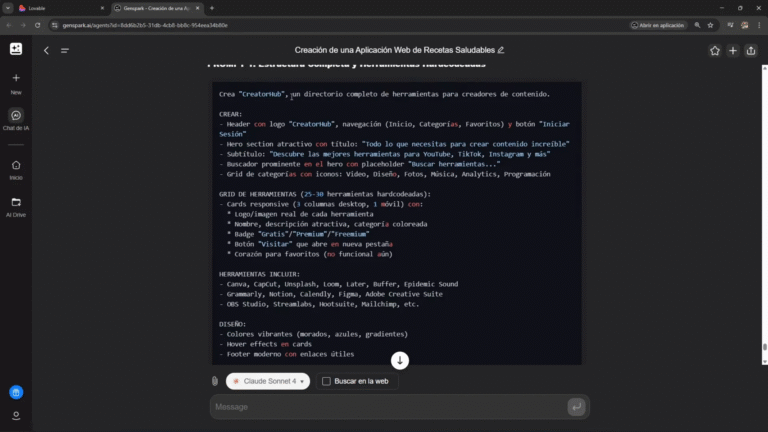Open the user profile icon in sidebar
The width and height of the screenshot is (768, 432).
pos(16,416)
